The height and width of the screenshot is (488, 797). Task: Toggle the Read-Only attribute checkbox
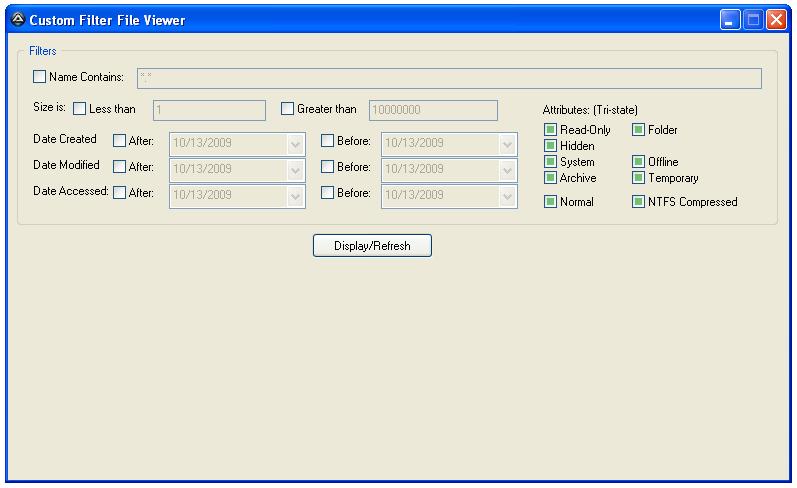tap(550, 130)
